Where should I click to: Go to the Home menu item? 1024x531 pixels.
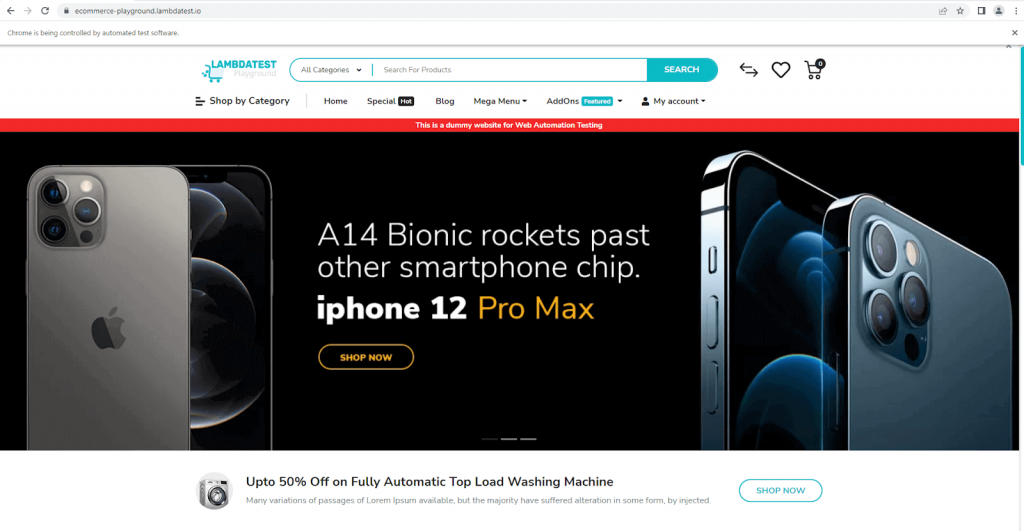[336, 101]
